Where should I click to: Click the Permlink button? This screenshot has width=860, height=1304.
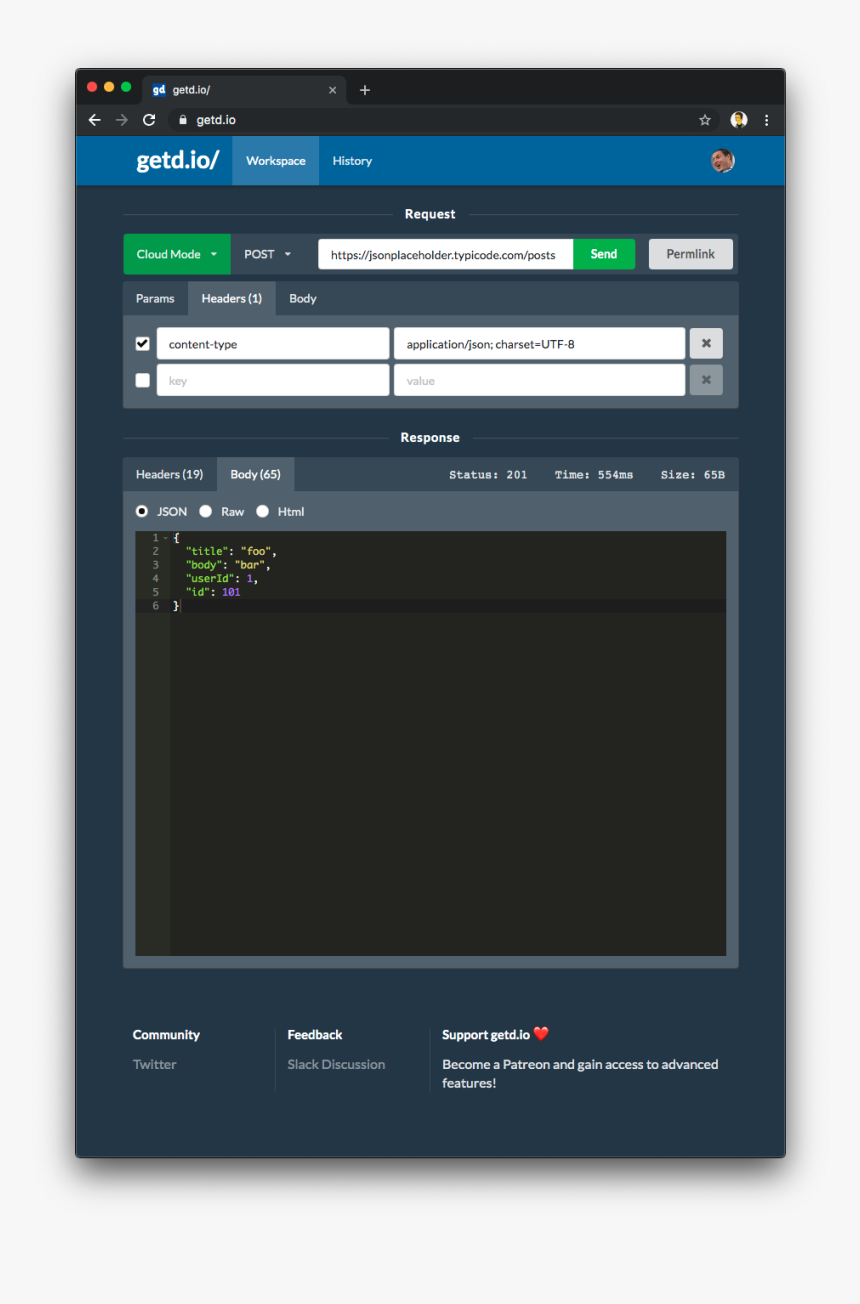click(690, 254)
